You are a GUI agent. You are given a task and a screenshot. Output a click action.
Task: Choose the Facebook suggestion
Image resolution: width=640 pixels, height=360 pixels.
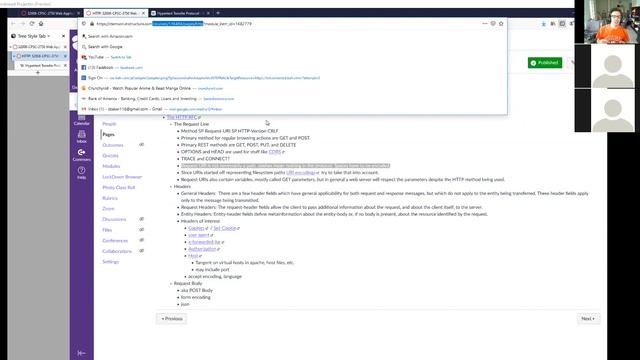pyautogui.click(x=292, y=67)
